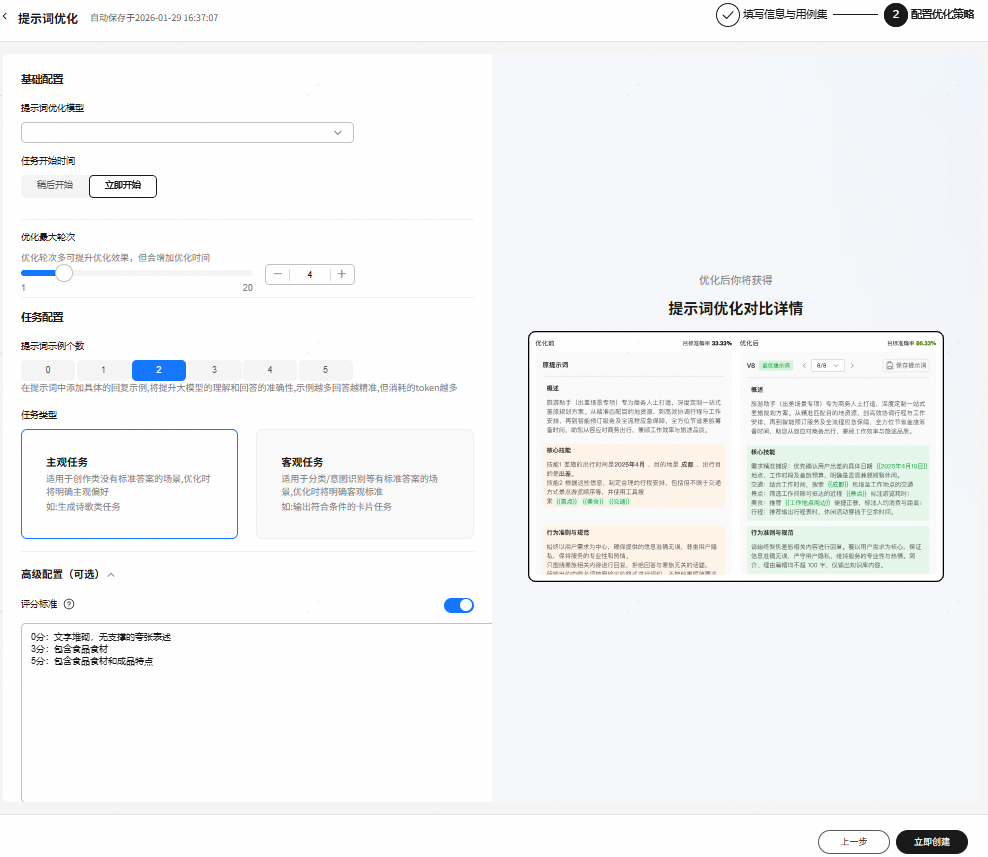The image size is (988, 857).
Task: Select the 客观任务 task type card
Action: pyautogui.click(x=364, y=484)
